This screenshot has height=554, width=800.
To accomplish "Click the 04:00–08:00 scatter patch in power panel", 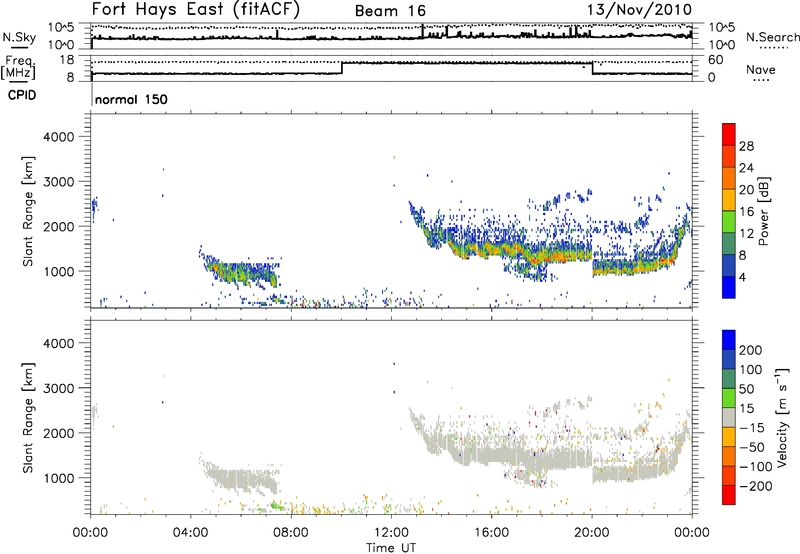I will [x=240, y=271].
